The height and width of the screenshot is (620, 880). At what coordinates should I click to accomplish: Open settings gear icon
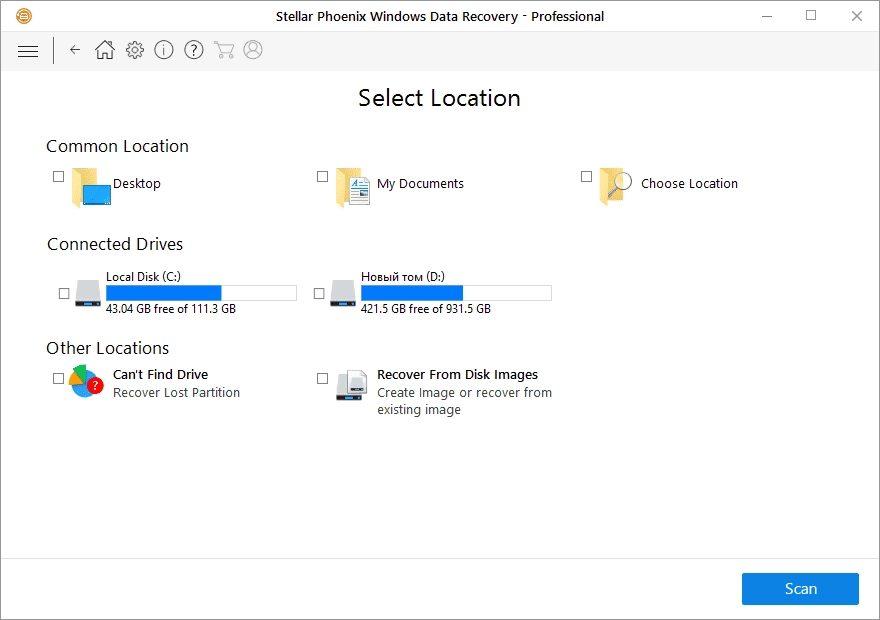(x=135, y=50)
